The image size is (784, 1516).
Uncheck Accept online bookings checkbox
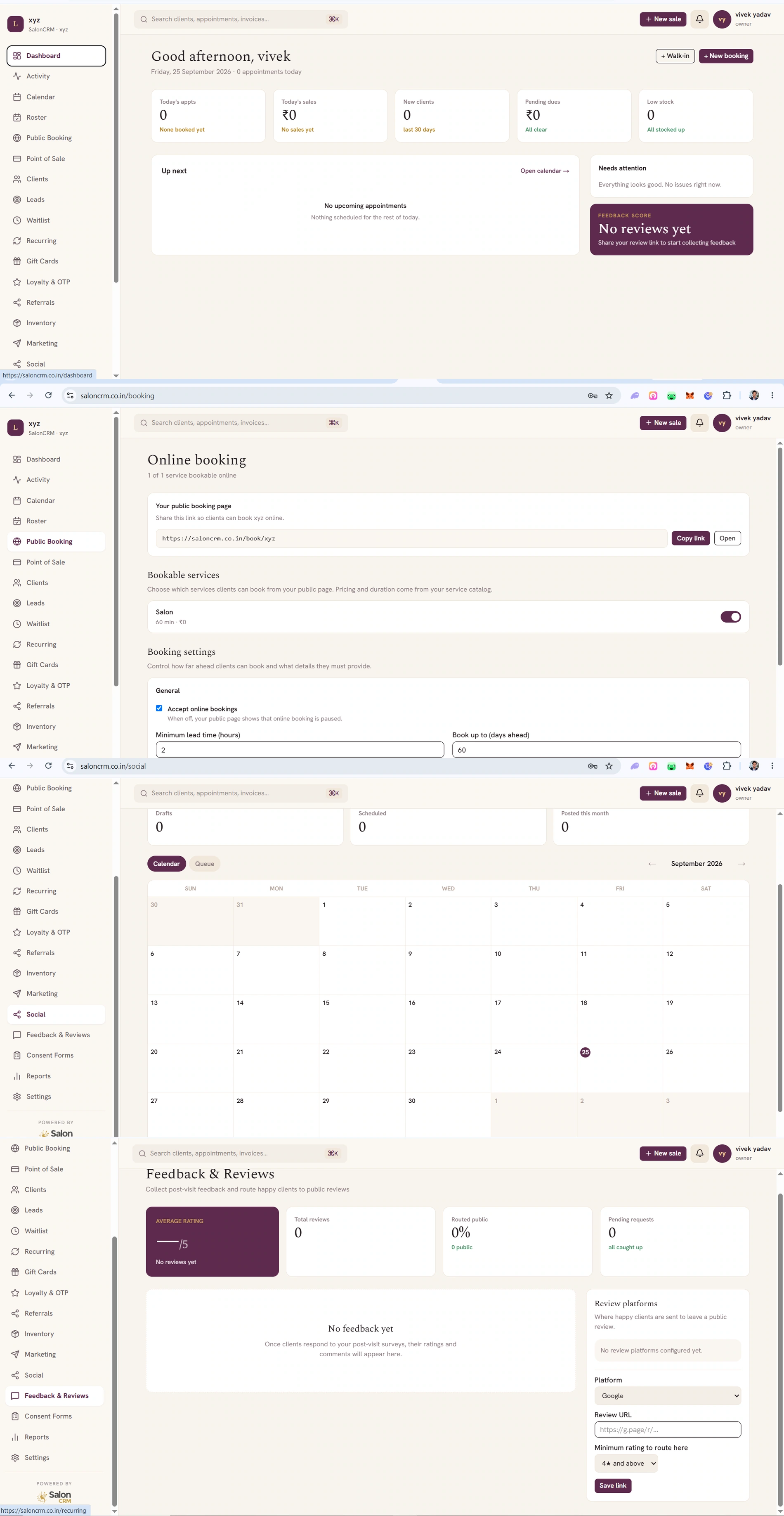click(x=159, y=708)
